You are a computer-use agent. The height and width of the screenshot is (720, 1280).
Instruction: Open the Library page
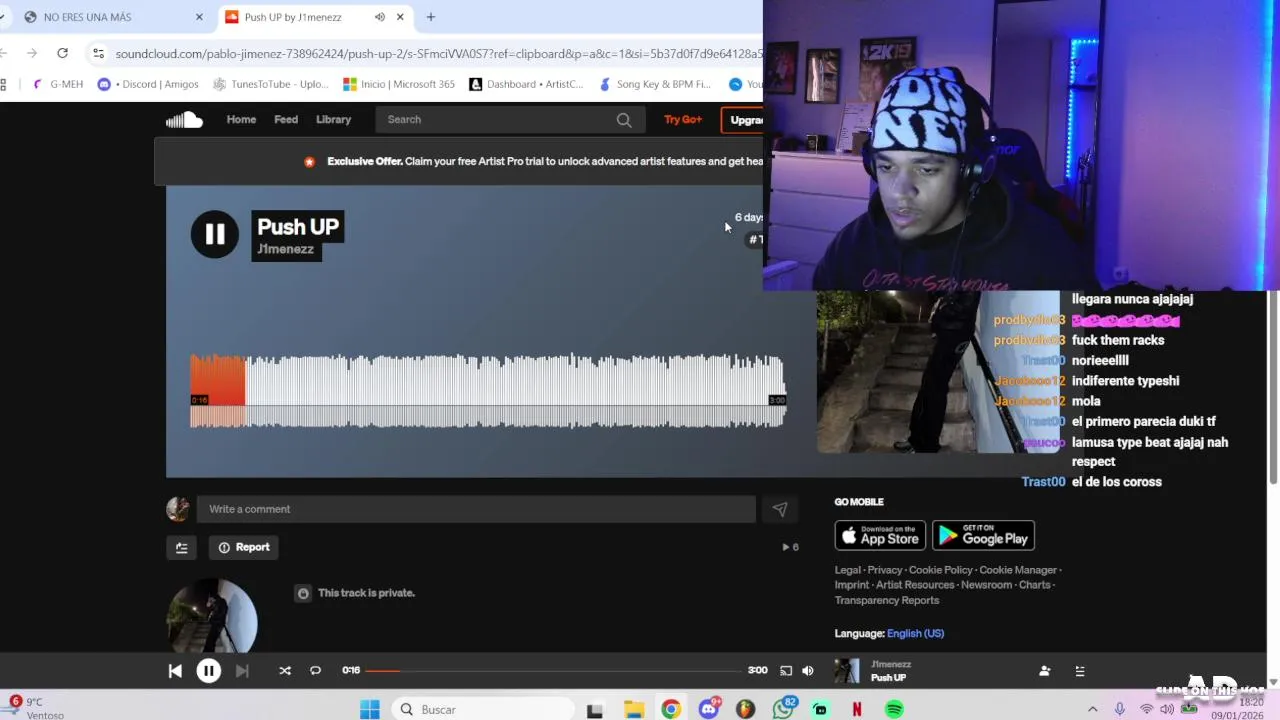(333, 120)
